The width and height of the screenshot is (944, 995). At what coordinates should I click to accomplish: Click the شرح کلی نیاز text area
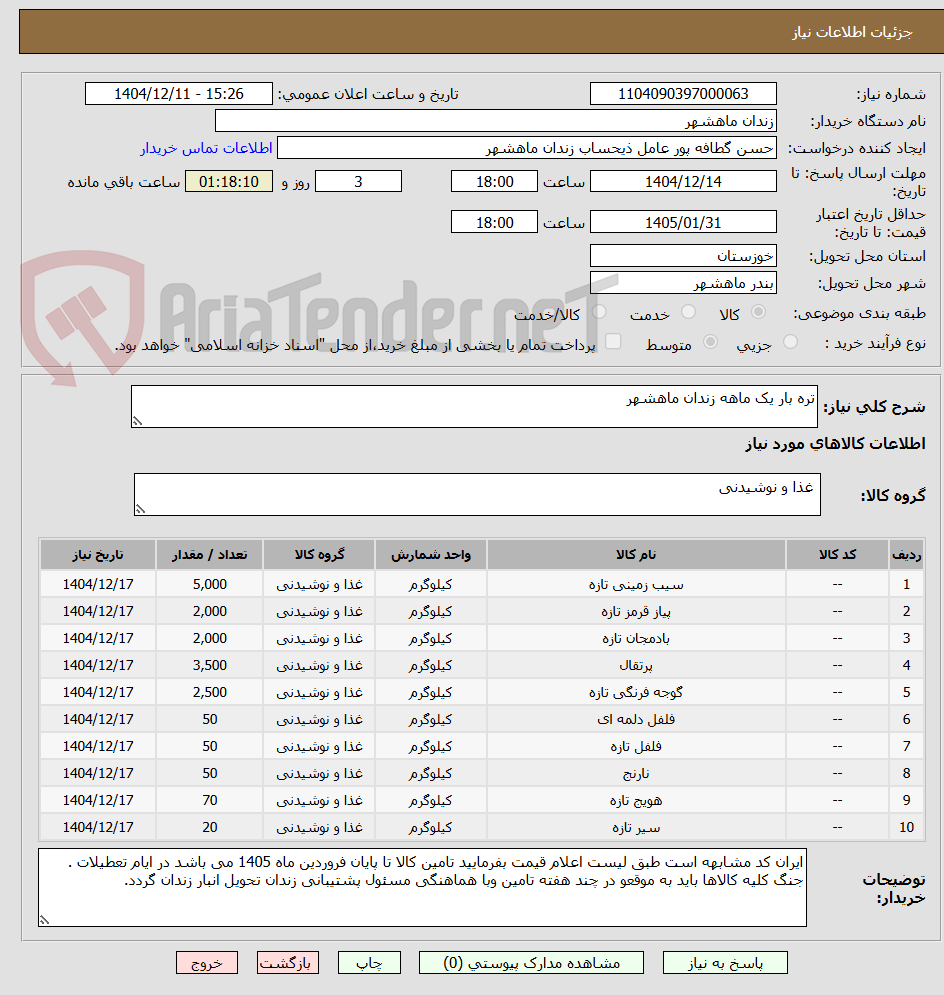pyautogui.click(x=474, y=406)
